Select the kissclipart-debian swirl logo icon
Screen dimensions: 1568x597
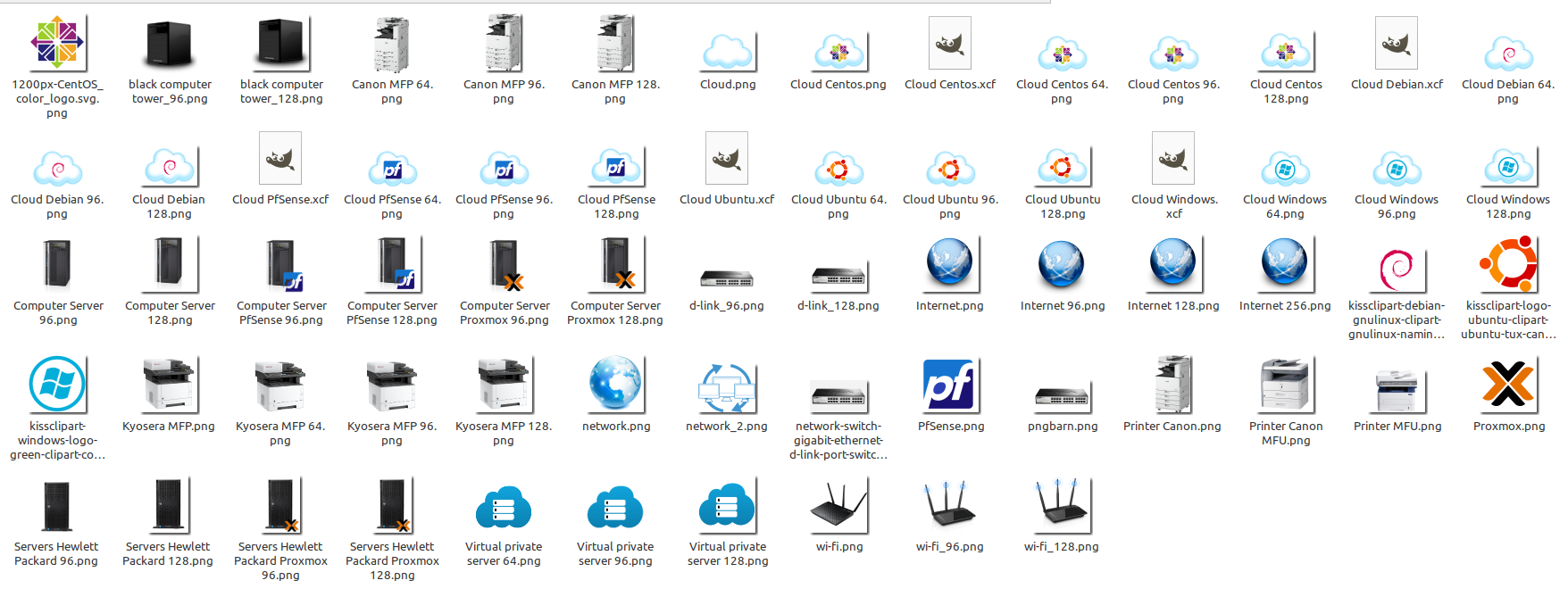pyautogui.click(x=1397, y=269)
